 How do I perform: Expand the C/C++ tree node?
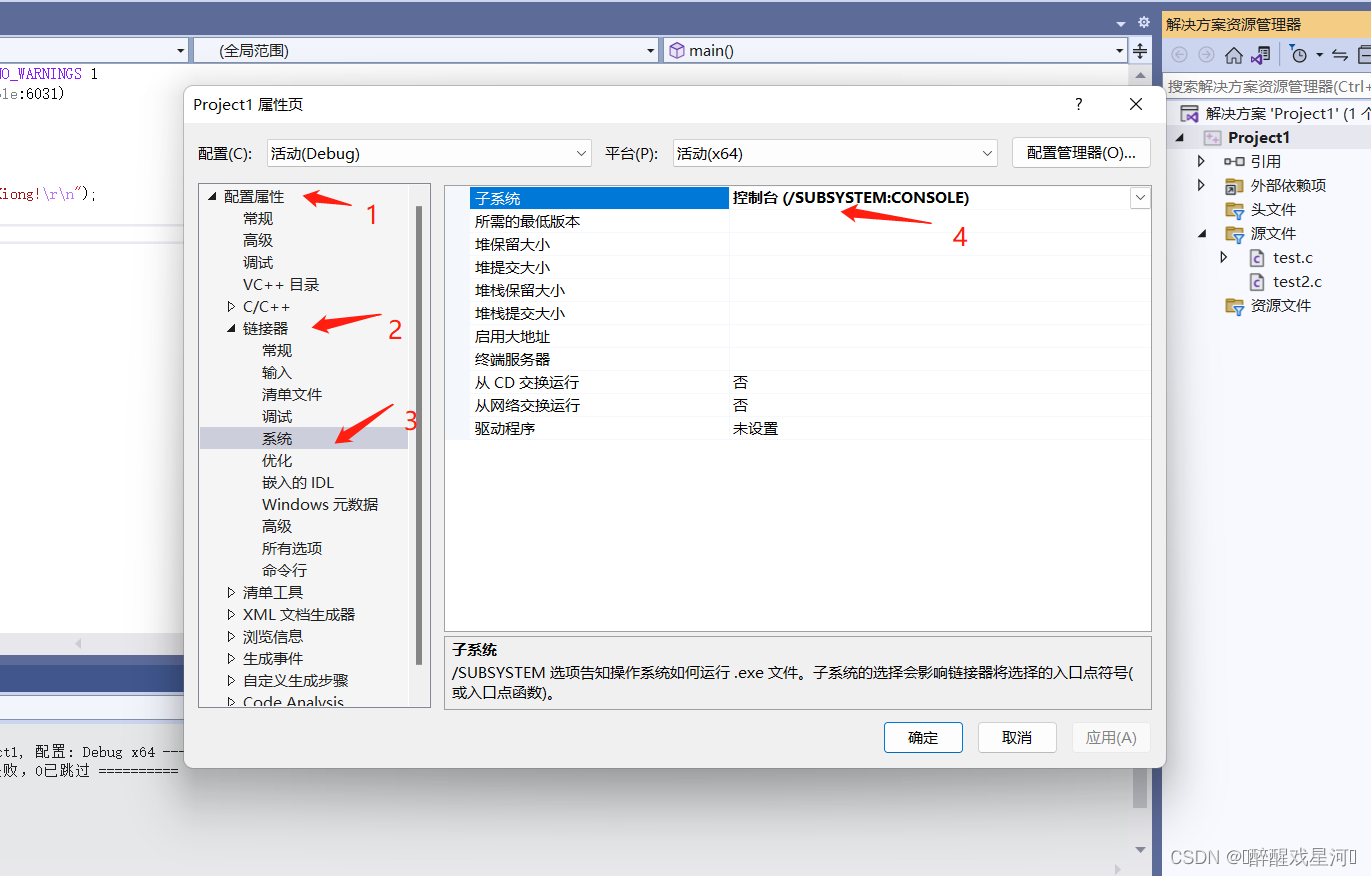point(231,306)
